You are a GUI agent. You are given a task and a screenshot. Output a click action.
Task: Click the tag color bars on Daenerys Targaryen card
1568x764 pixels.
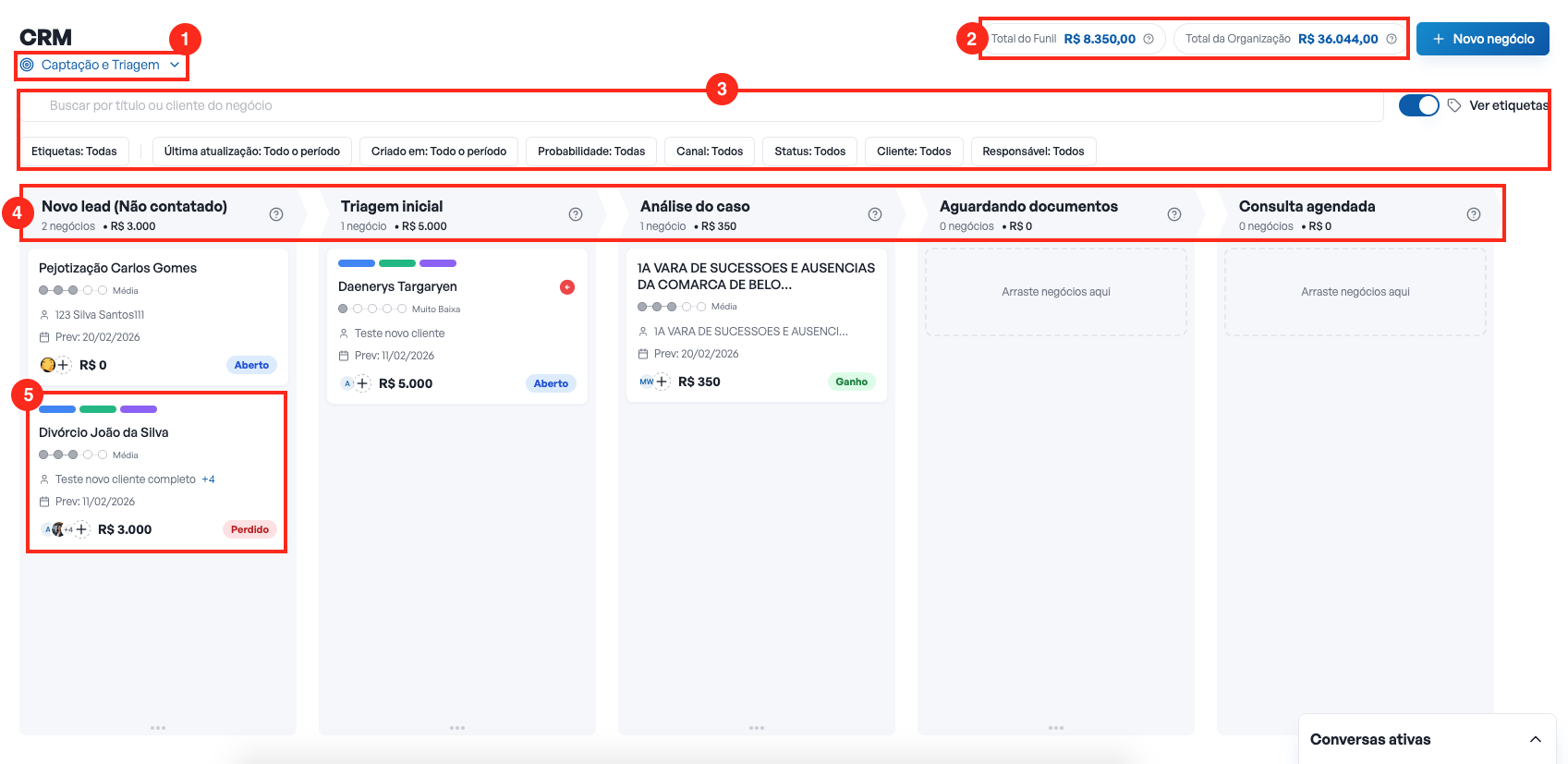[x=397, y=263]
